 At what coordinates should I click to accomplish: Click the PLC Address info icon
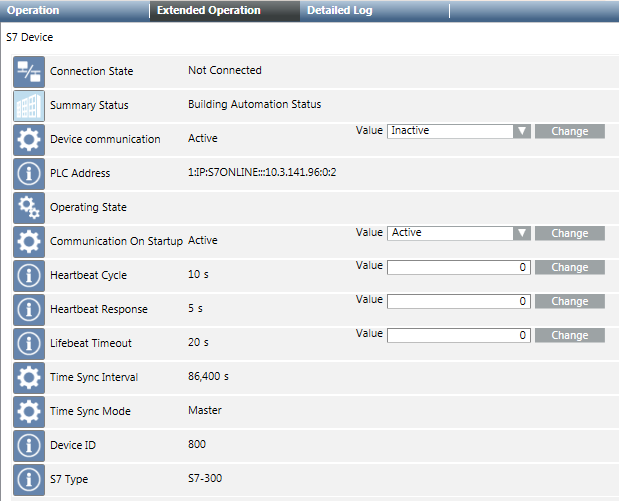29,173
